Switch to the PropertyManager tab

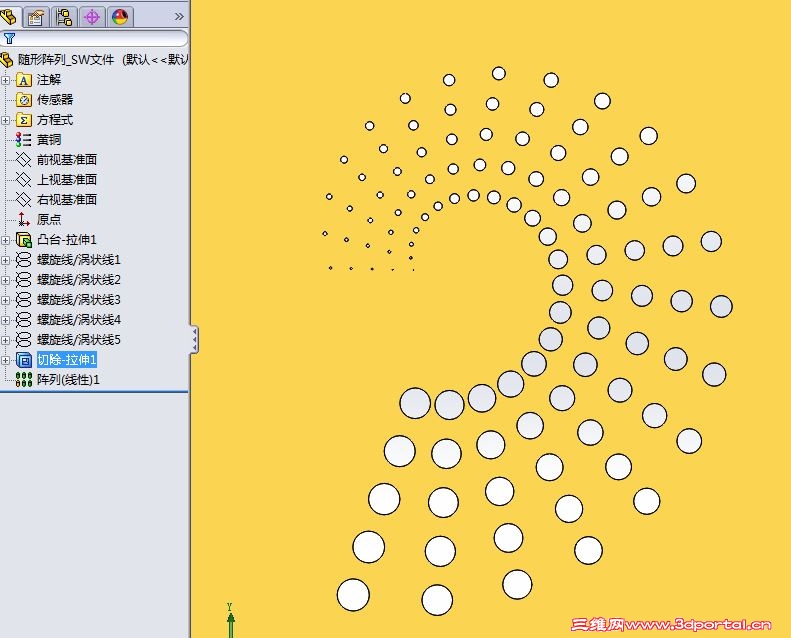pos(36,17)
